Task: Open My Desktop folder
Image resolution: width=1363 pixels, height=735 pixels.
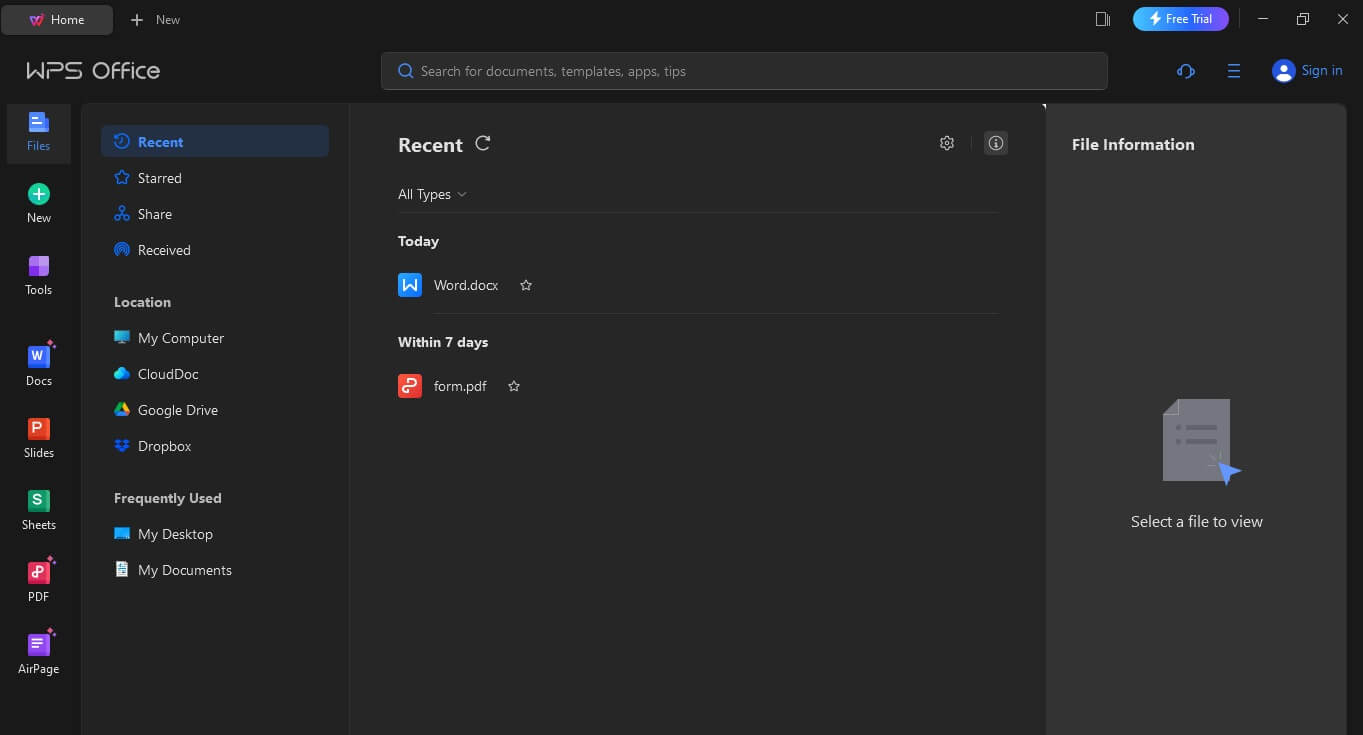Action: tap(215, 534)
